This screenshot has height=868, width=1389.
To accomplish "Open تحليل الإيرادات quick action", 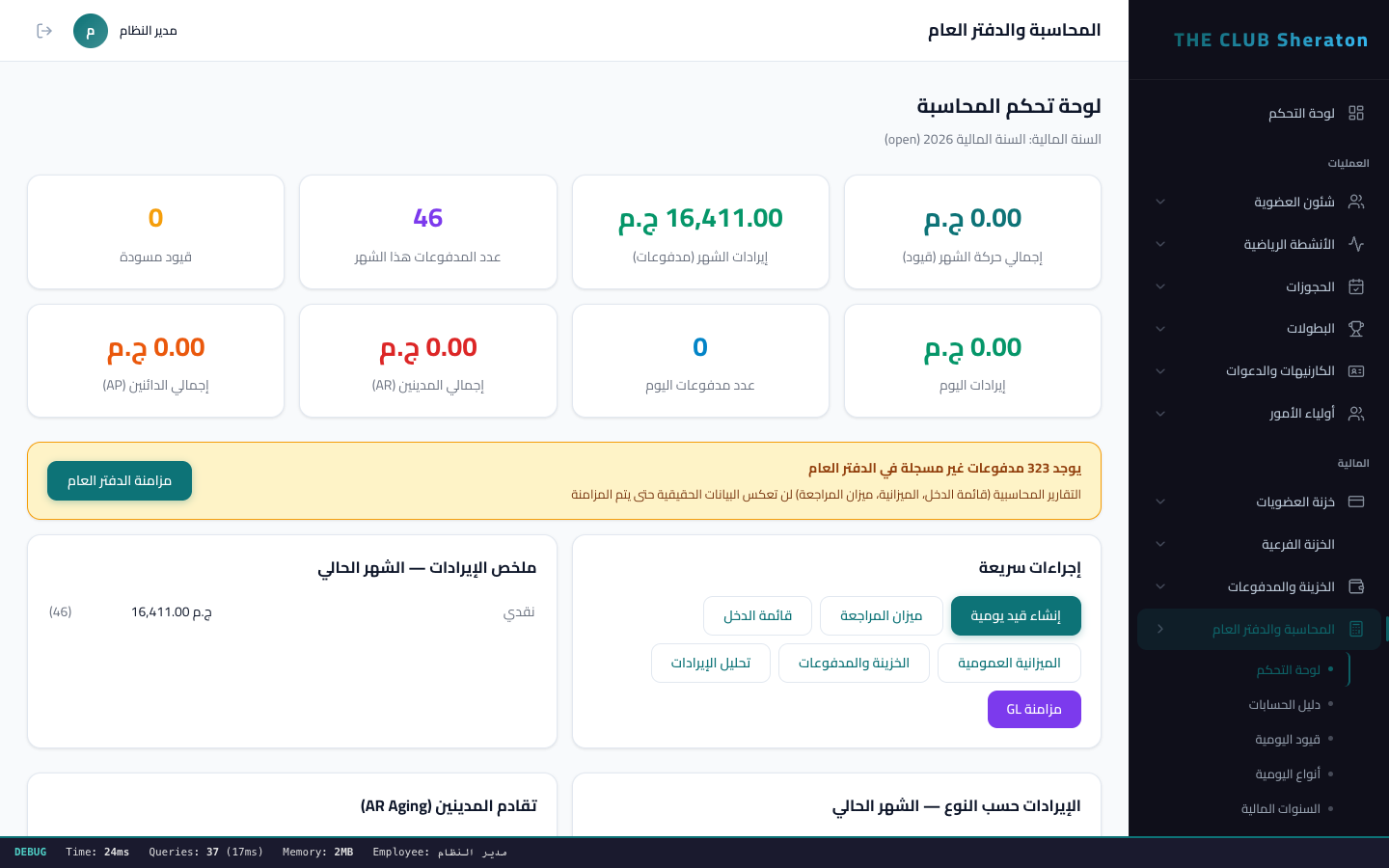I will point(711,663).
